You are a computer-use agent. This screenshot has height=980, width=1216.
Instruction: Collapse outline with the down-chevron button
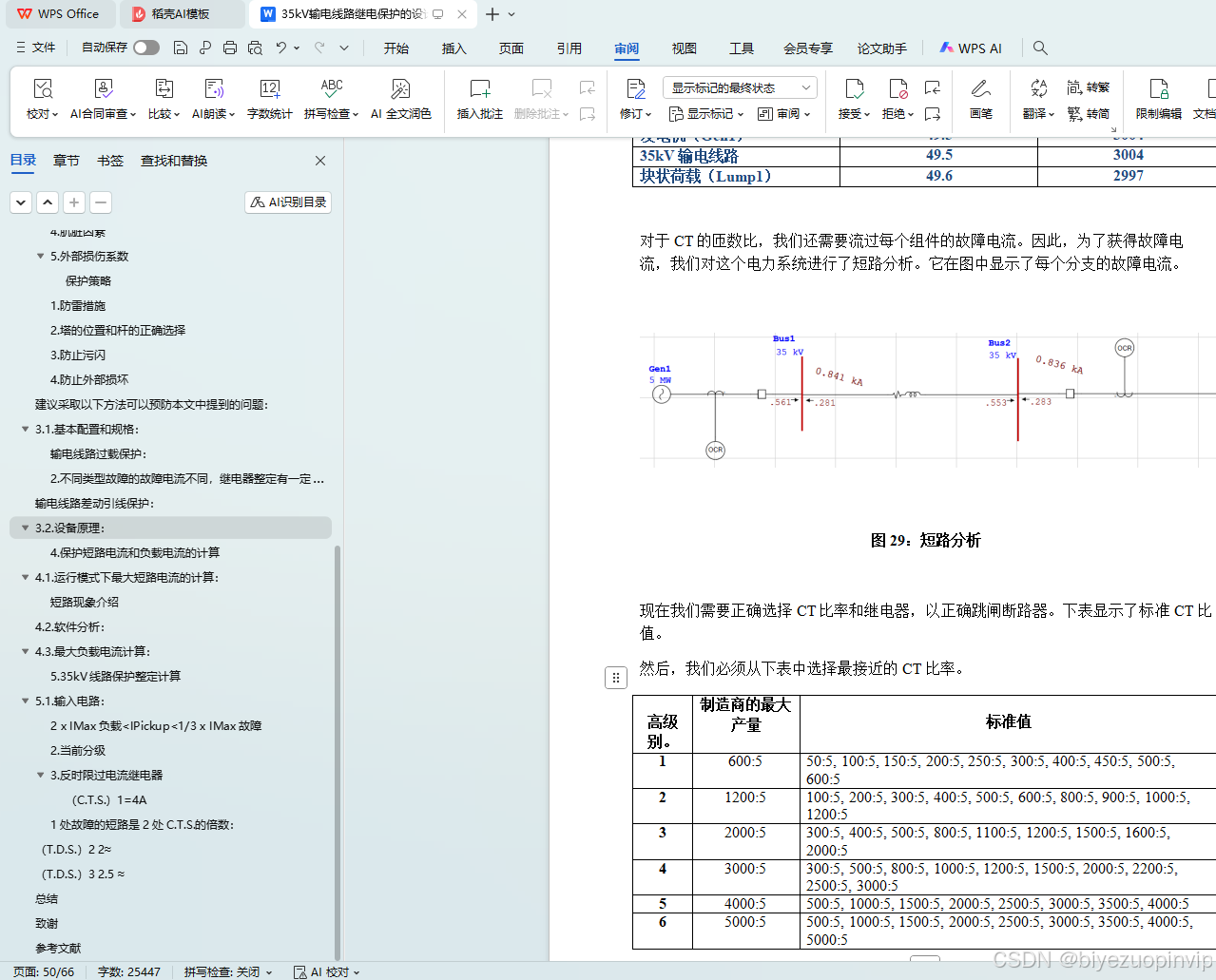[x=21, y=202]
